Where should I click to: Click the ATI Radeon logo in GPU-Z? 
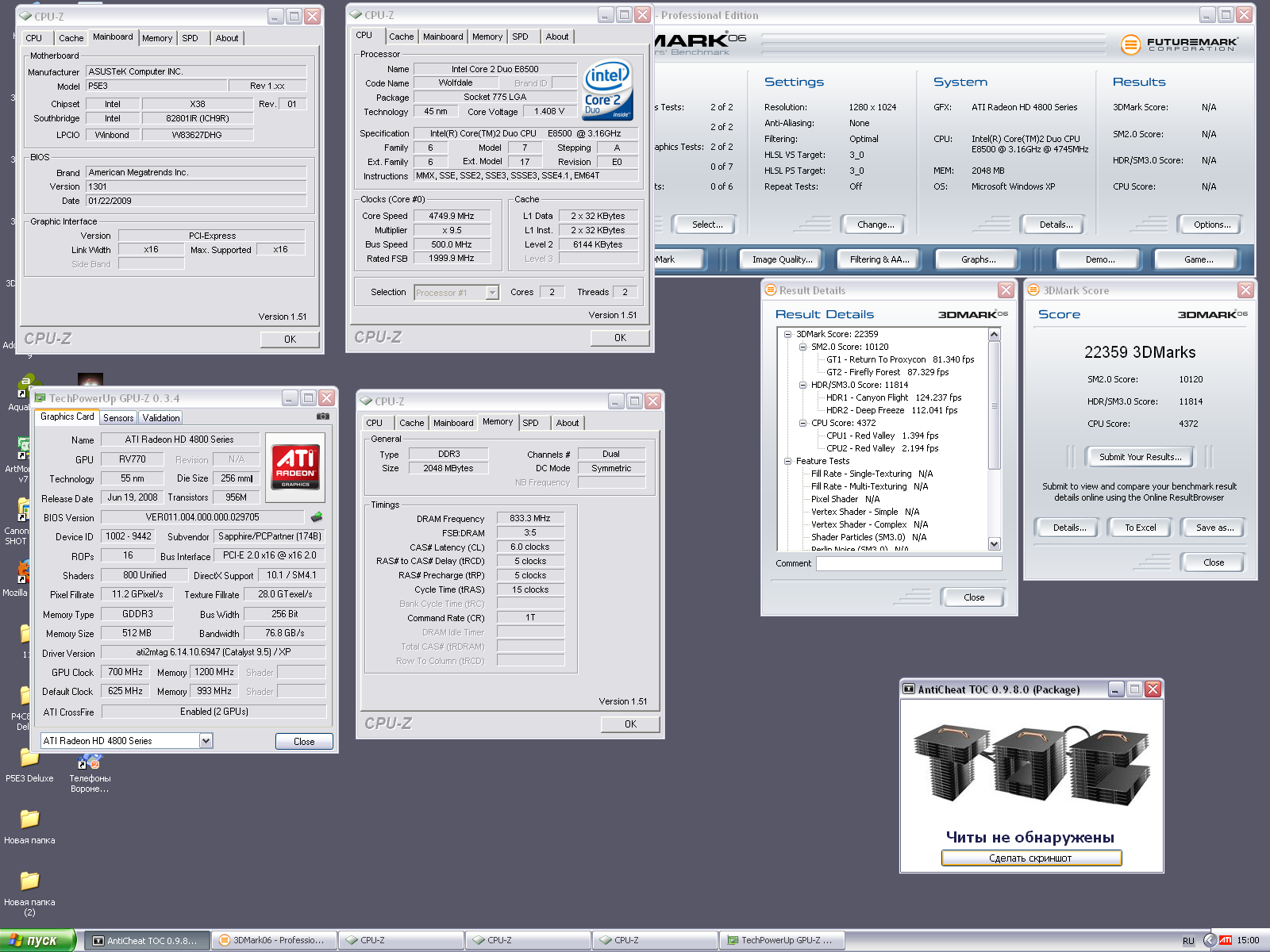[295, 466]
